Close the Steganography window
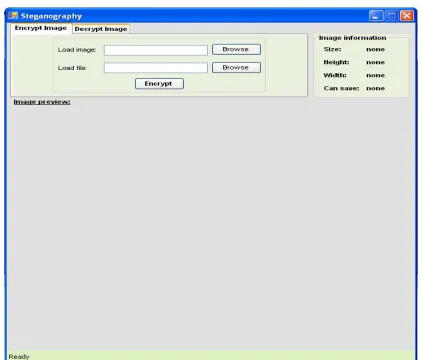 [407, 16]
